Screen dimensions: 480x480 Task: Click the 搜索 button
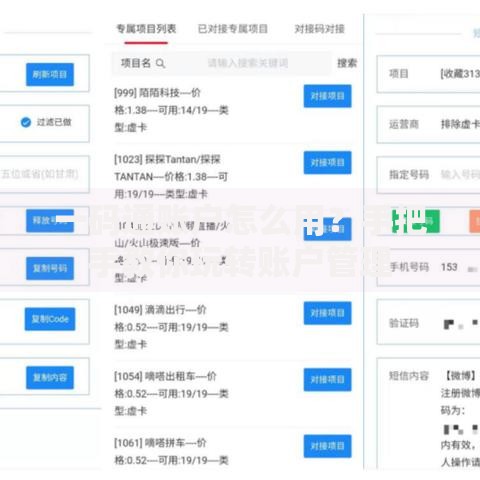347,63
